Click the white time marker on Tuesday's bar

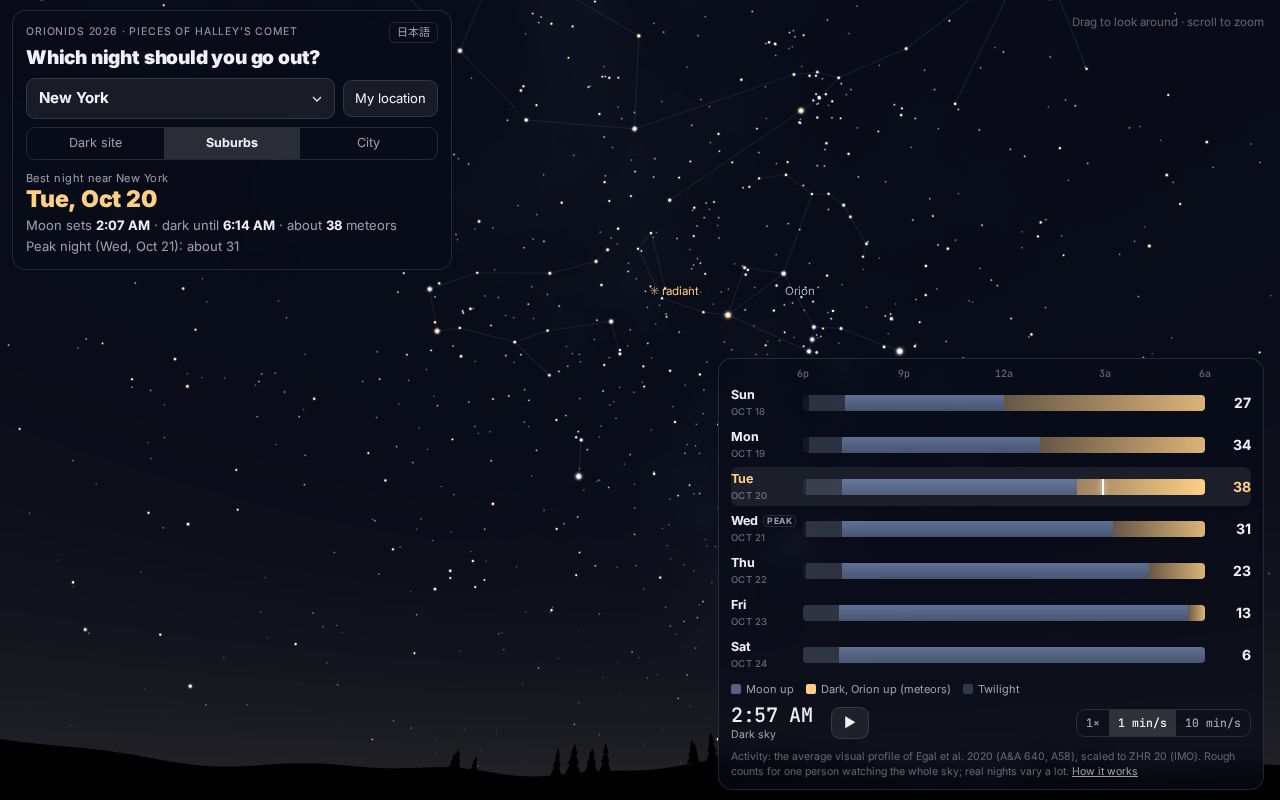pyautogui.click(x=1103, y=487)
